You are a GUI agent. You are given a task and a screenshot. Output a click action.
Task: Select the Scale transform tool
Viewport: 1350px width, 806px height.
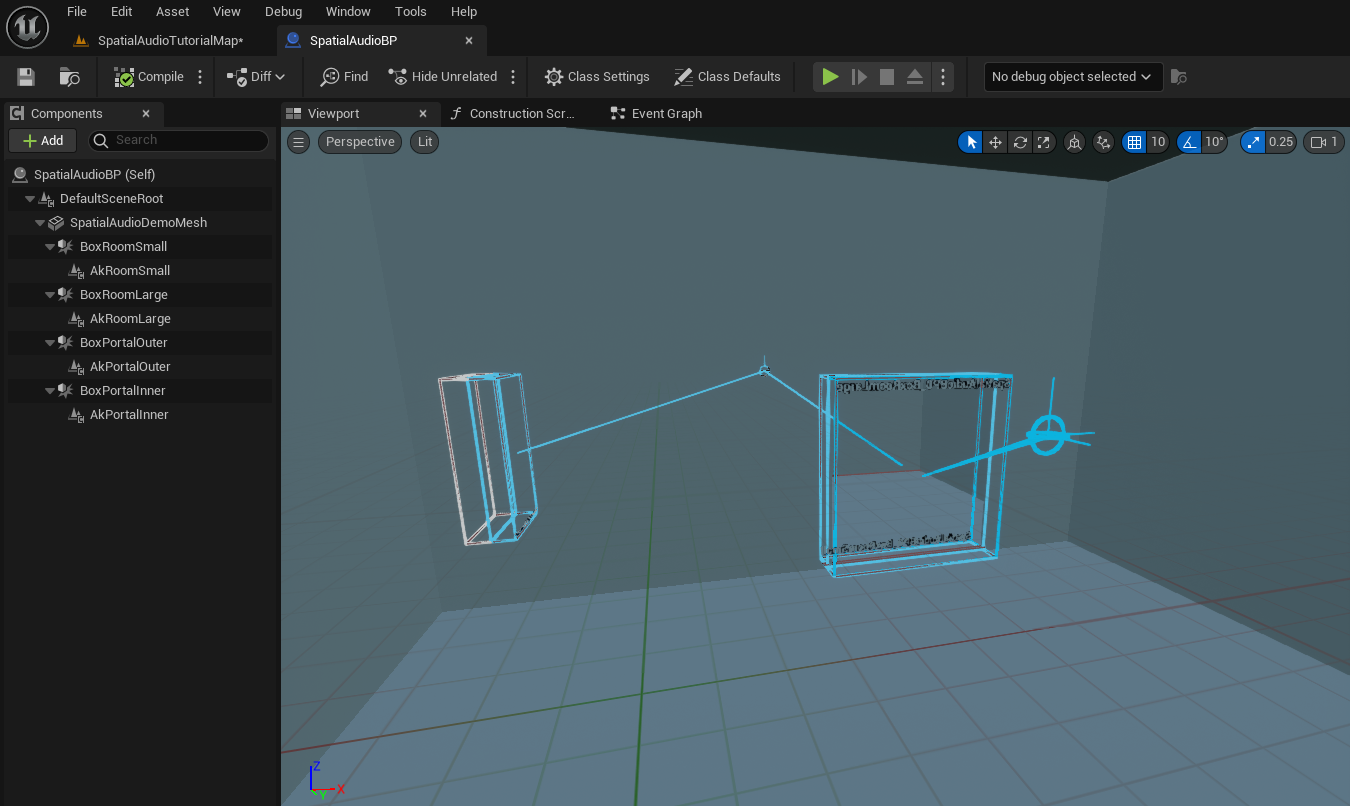click(x=1044, y=142)
